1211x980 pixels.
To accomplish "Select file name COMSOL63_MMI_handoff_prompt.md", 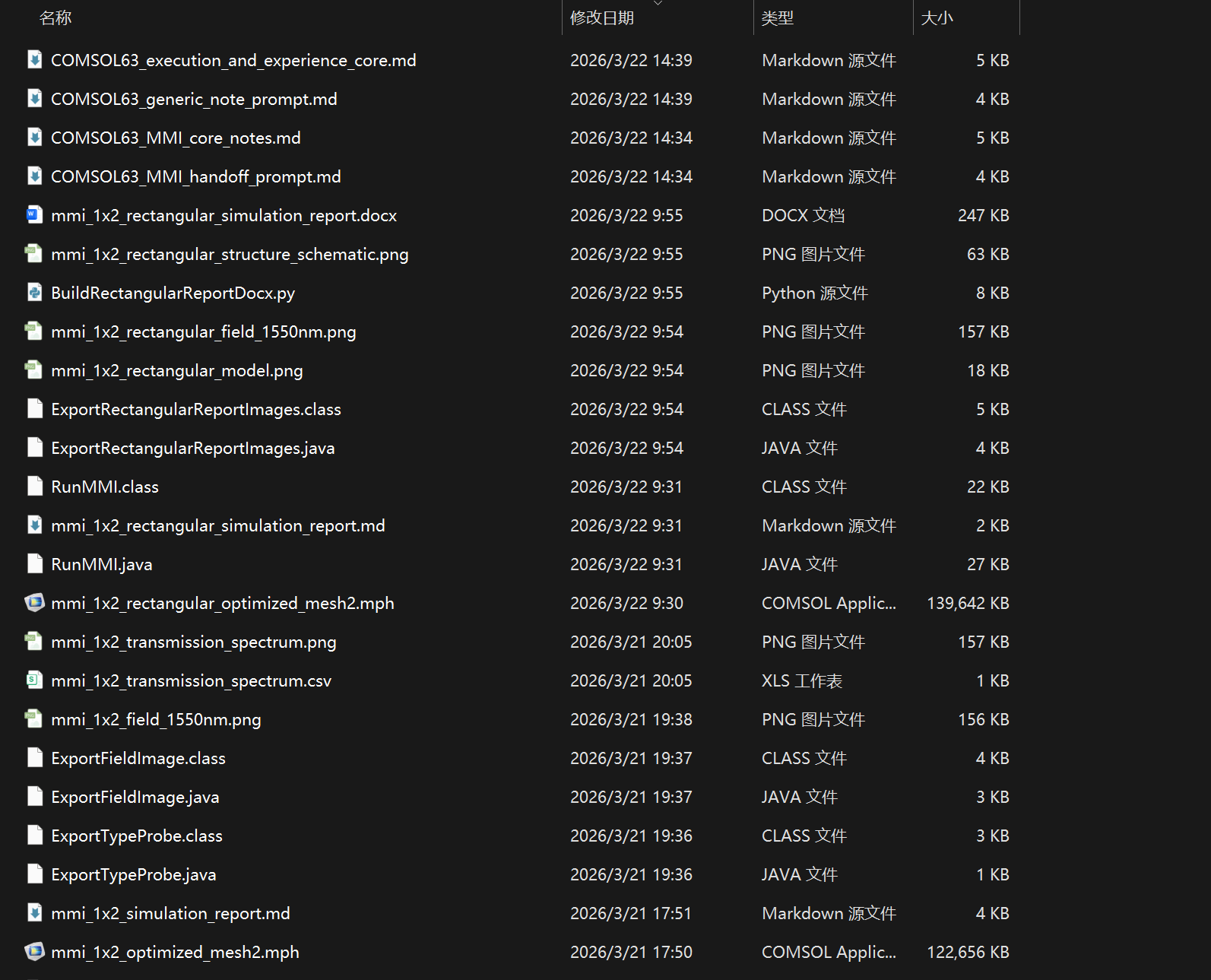I will (196, 176).
